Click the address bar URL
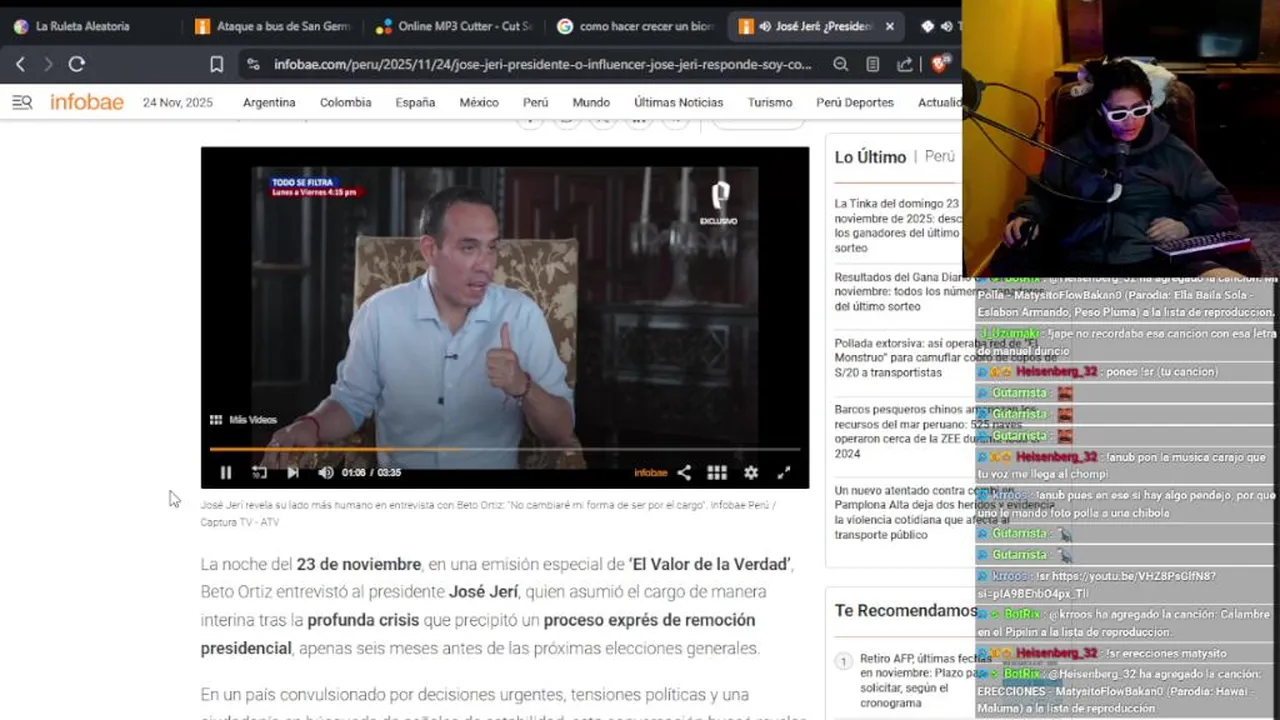This screenshot has width=1280, height=720. coord(543,64)
